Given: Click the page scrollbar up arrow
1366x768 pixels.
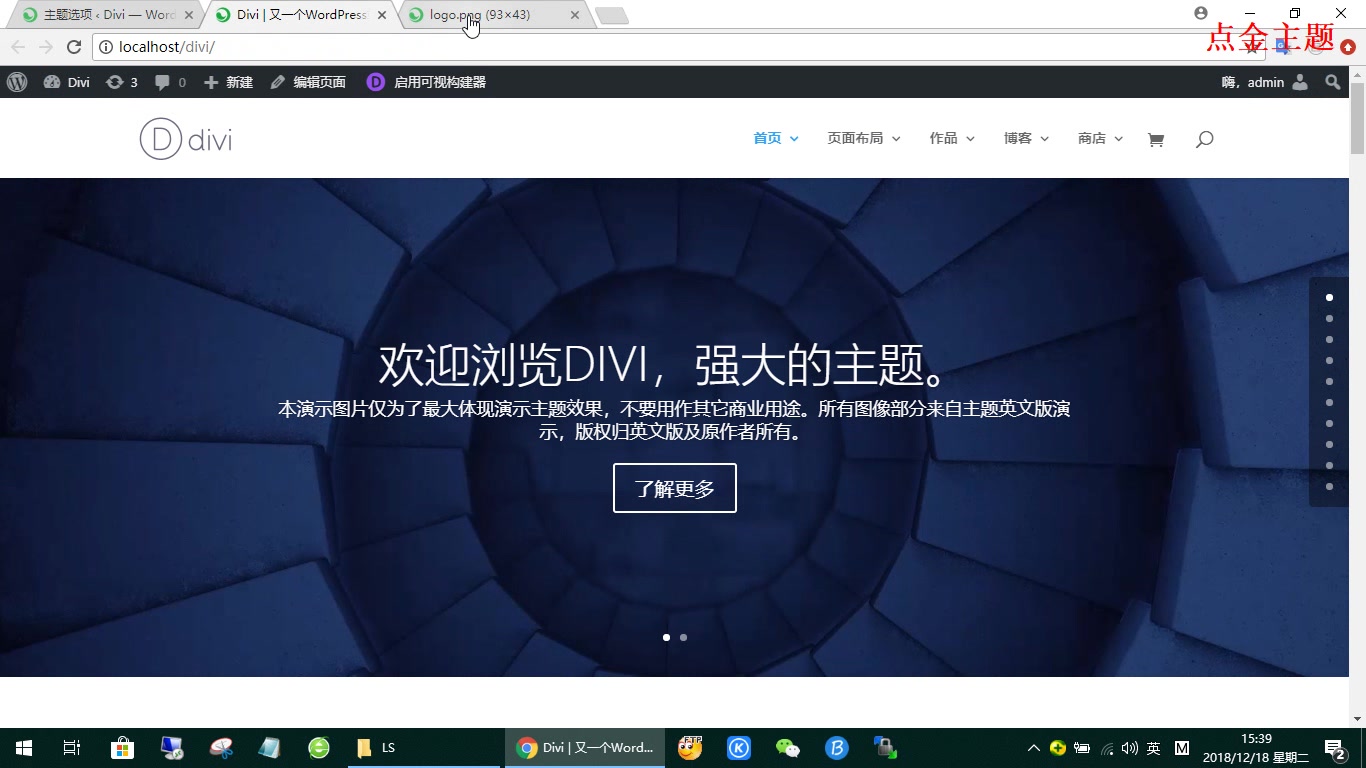Looking at the screenshot, I should point(1357,74).
